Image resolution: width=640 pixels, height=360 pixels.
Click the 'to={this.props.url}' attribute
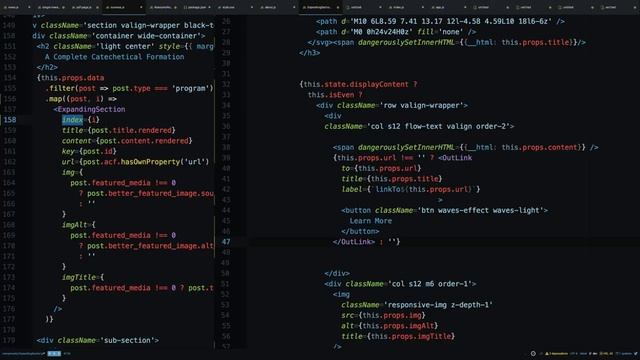pyautogui.click(x=381, y=168)
